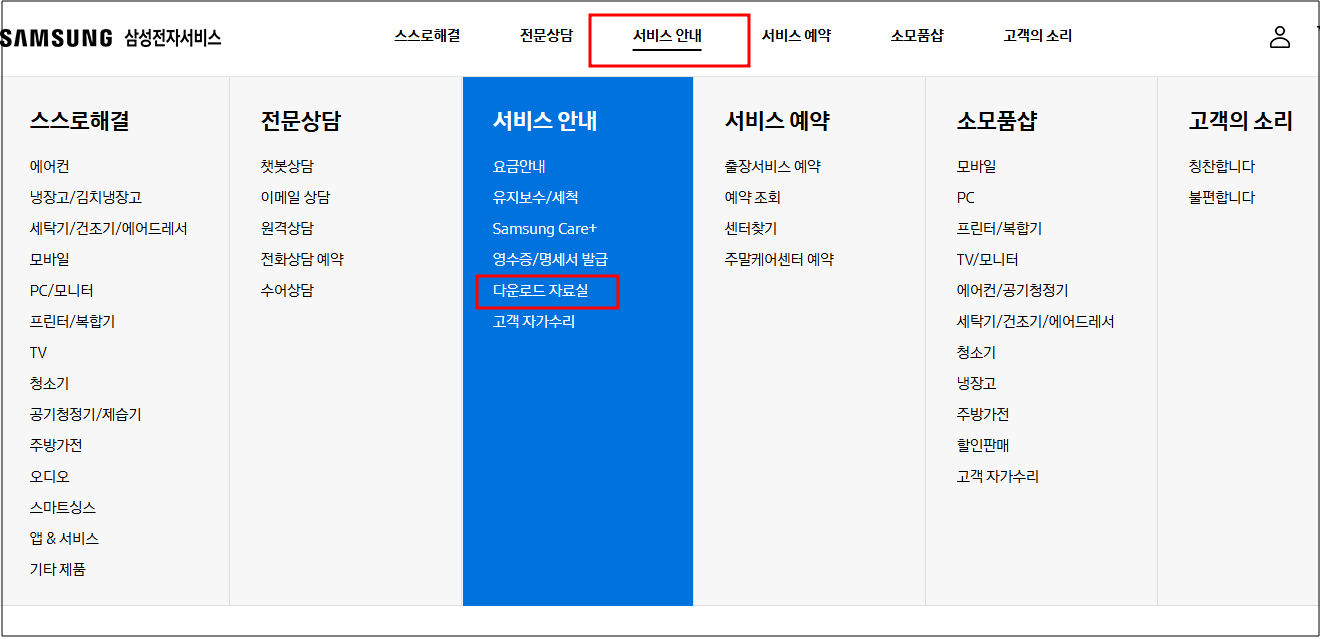Open the PC/모니터 link
The image size is (1320, 639).
click(x=62, y=291)
